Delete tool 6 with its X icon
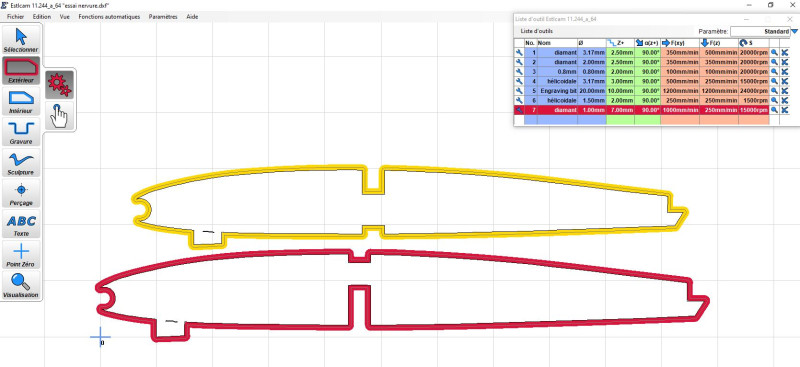The image size is (800, 367). pyautogui.click(x=785, y=101)
